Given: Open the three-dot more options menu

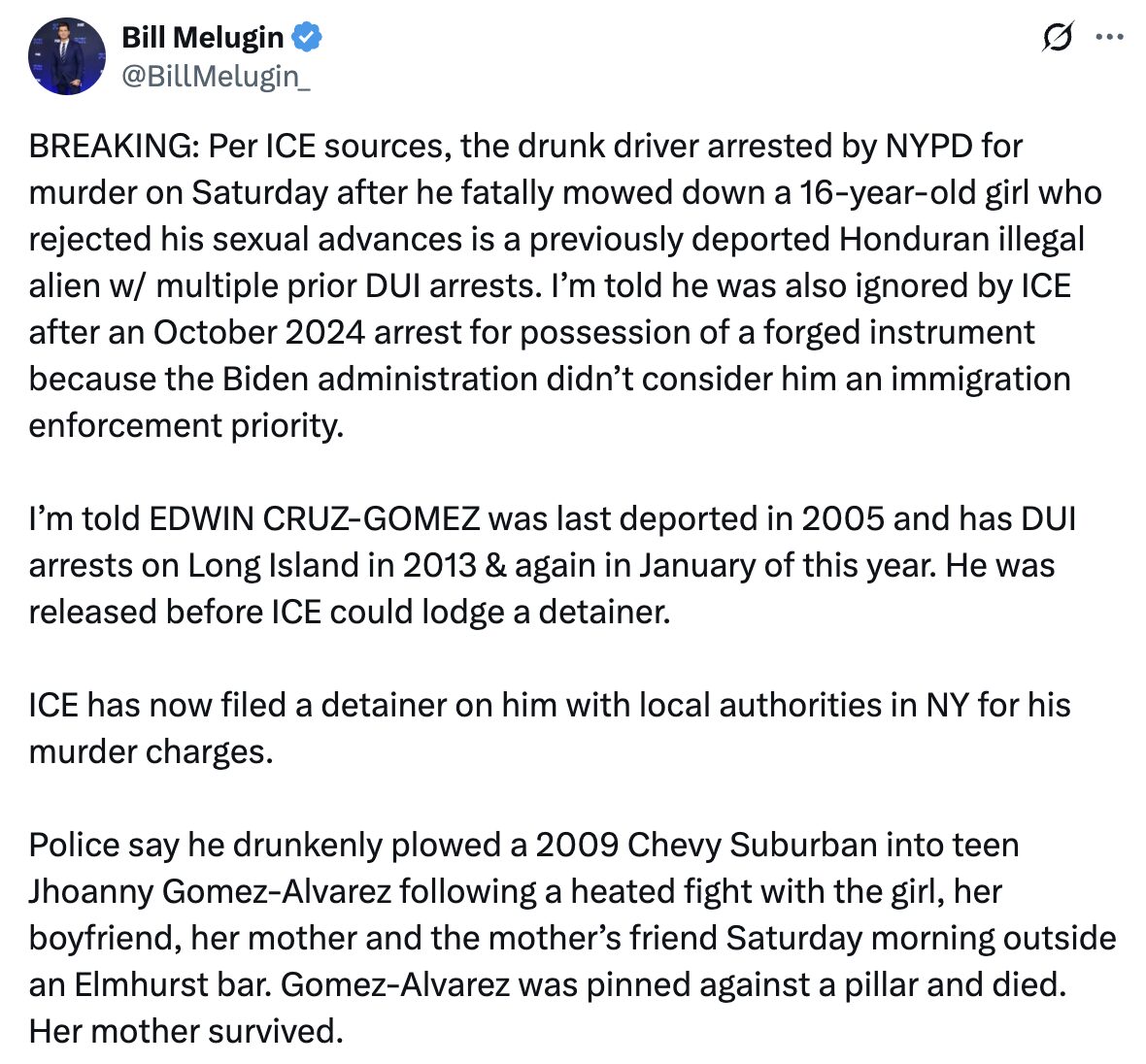Looking at the screenshot, I should tap(1109, 38).
